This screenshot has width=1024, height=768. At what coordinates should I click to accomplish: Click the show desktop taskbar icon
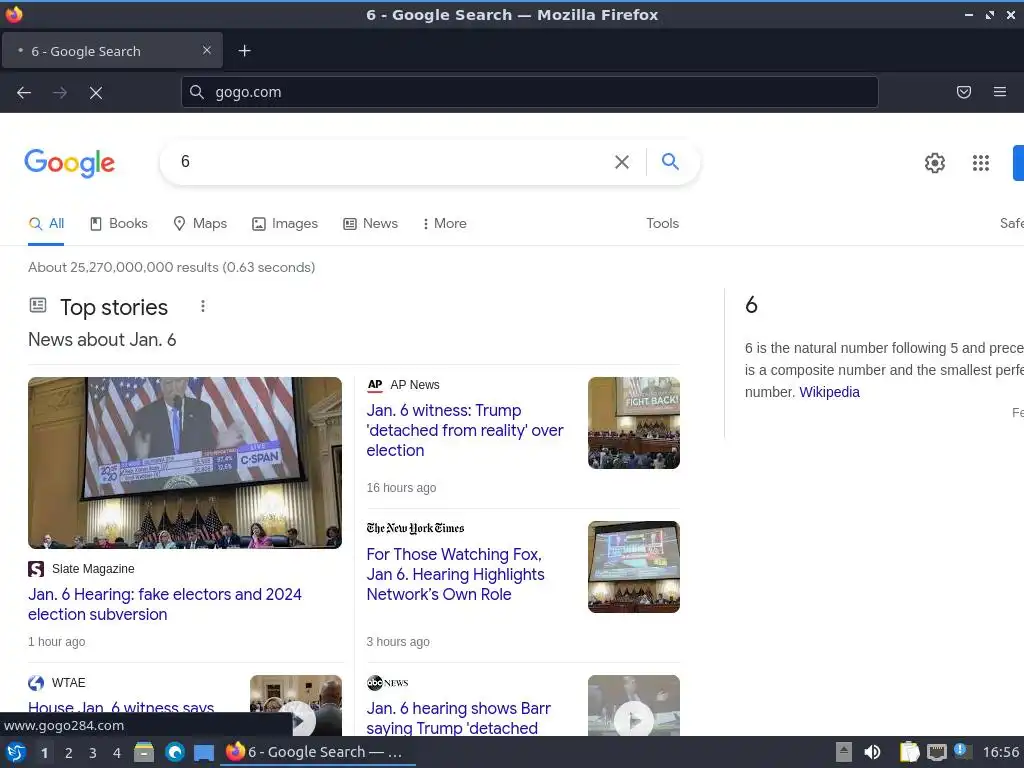[204, 752]
